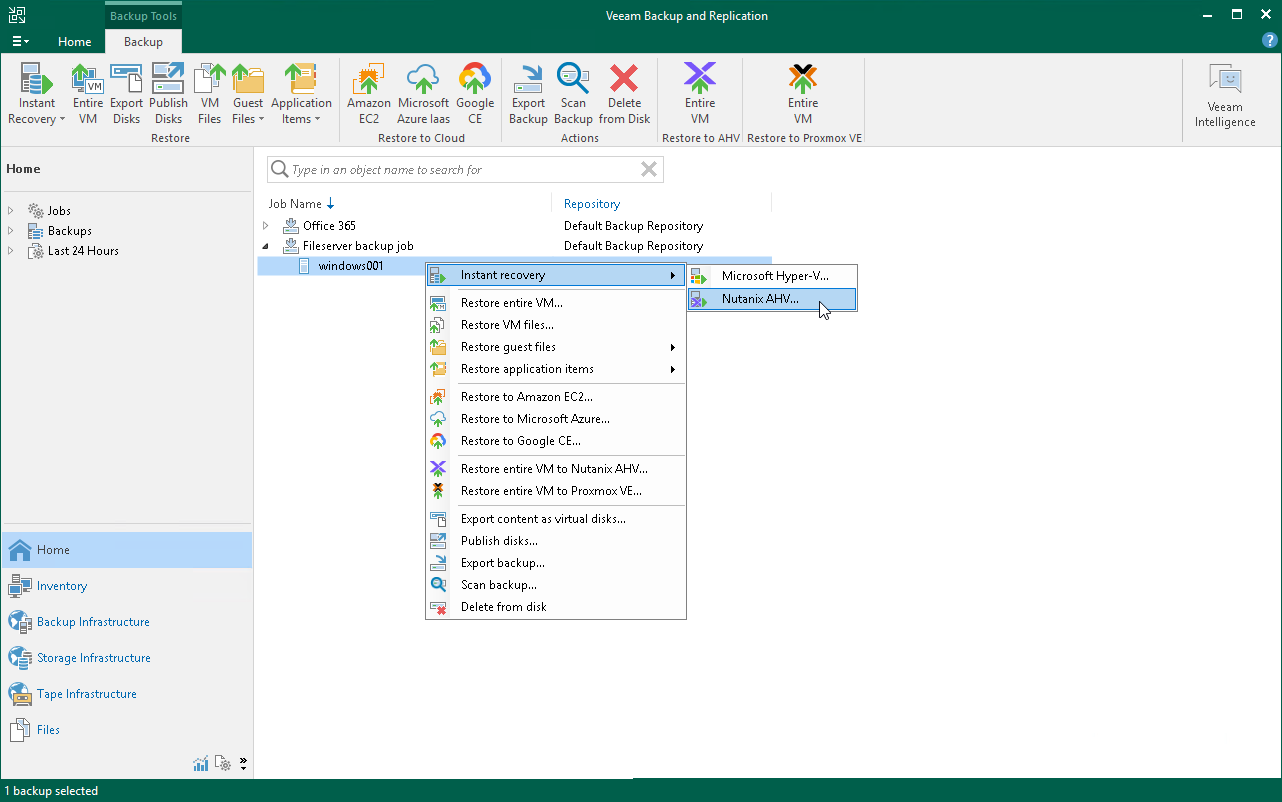Image resolution: width=1282 pixels, height=802 pixels.
Task: Choose Microsoft Hyper-V... from the submenu
Action: point(772,276)
